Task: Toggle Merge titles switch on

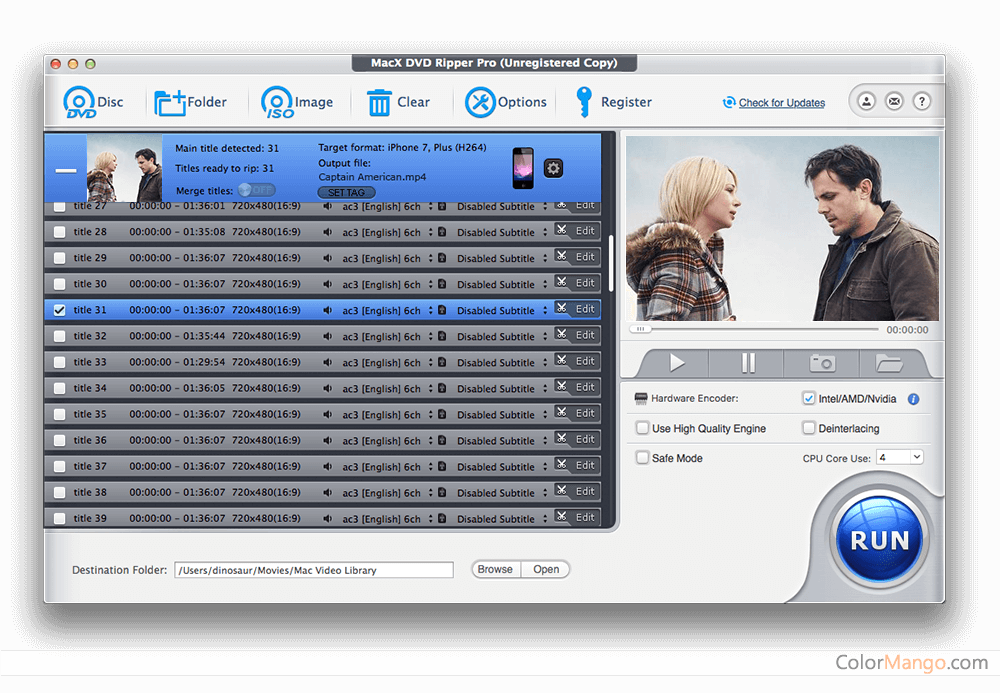Action: 256,190
